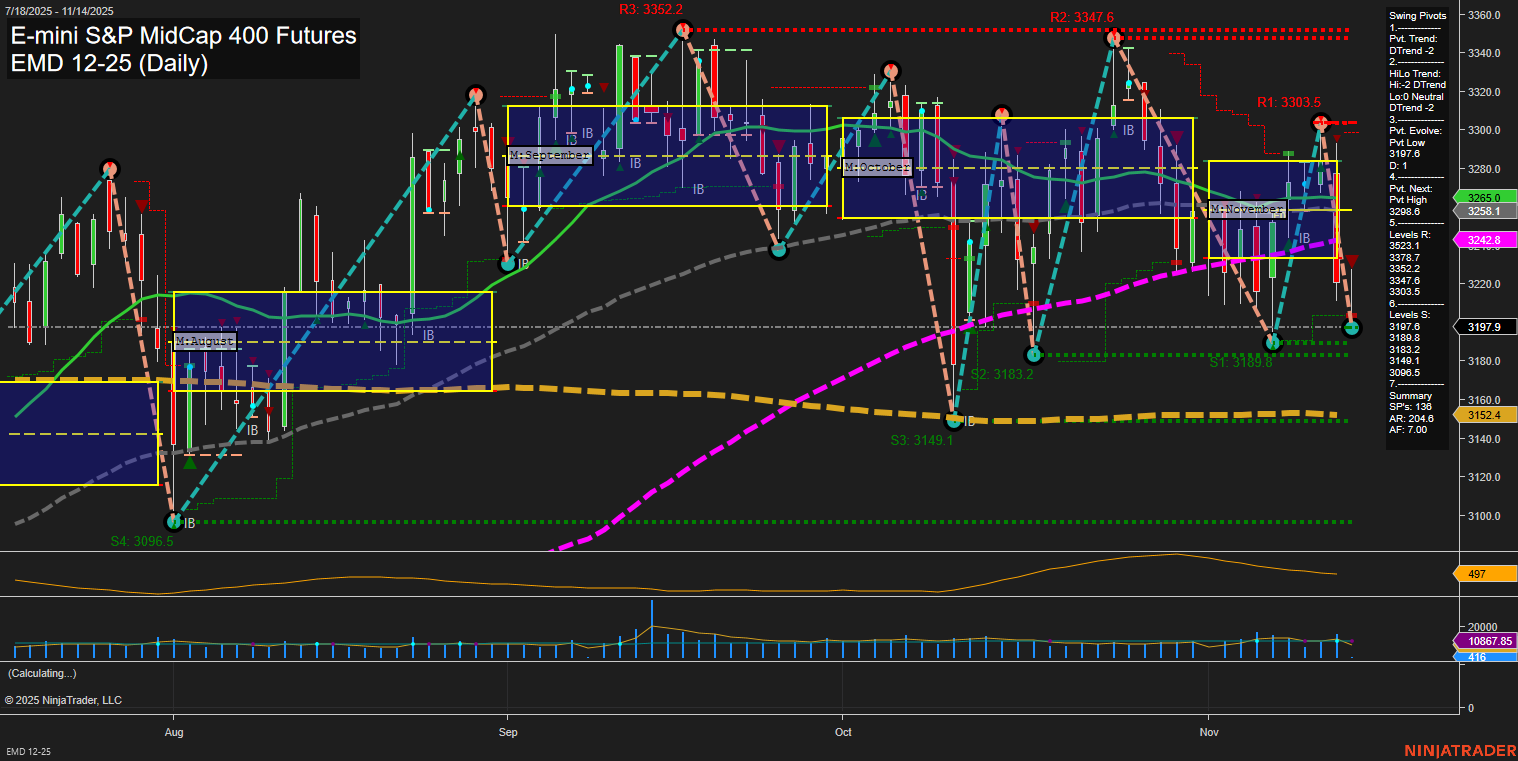Screen dimensions: 1518x761
Task: Click the Levels S: heading in the panel
Action: point(1410,315)
